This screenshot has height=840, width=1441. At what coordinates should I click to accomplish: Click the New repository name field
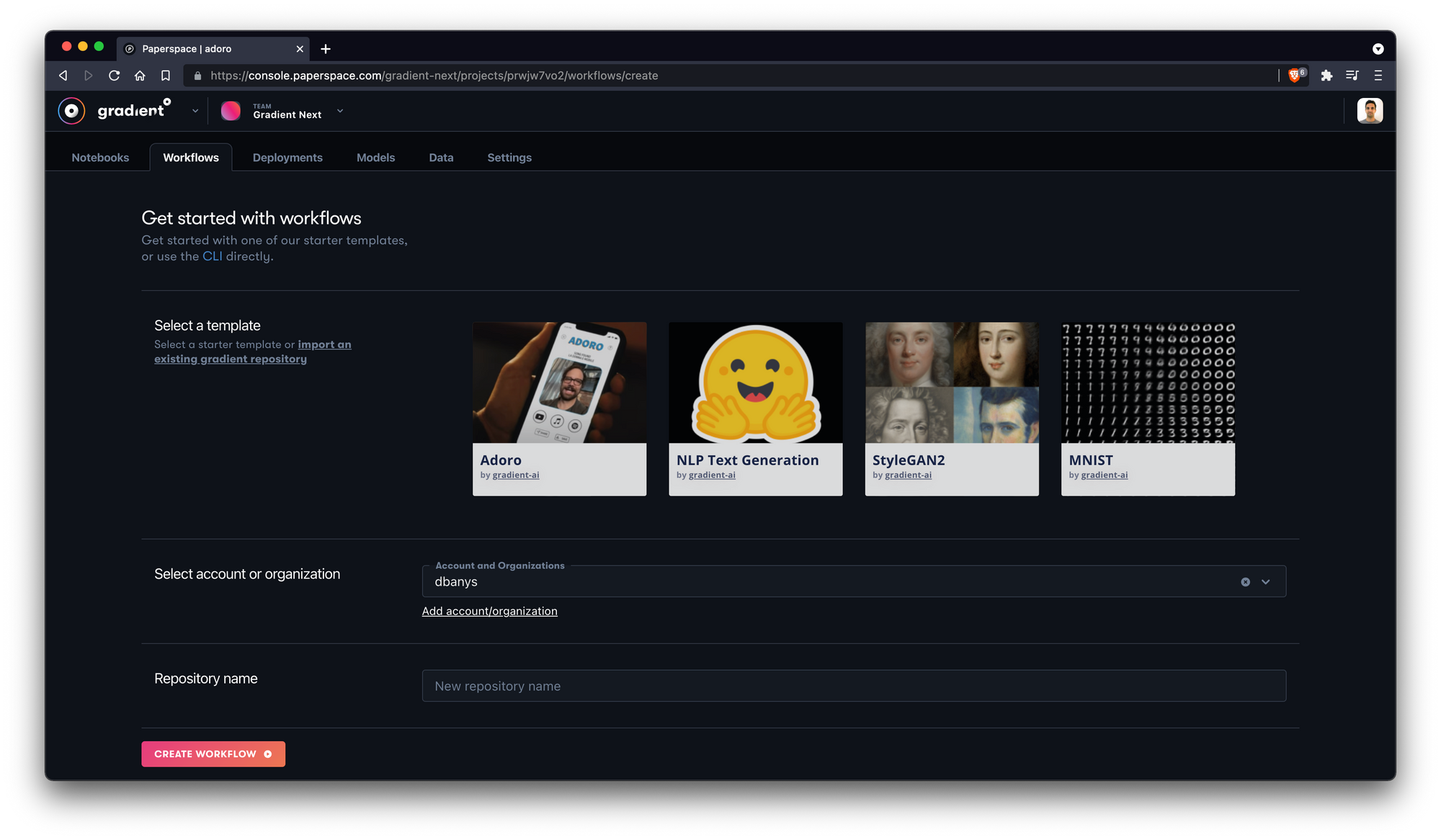[x=854, y=686]
